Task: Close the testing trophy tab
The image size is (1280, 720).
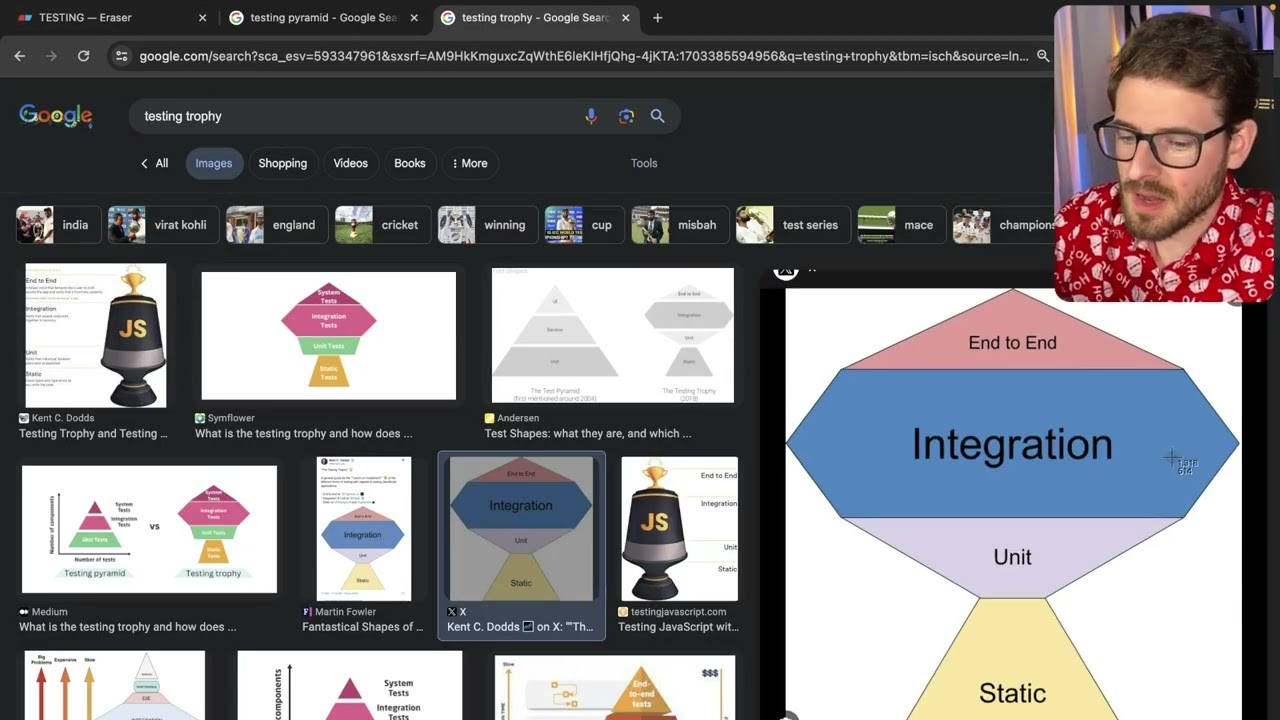Action: [626, 17]
